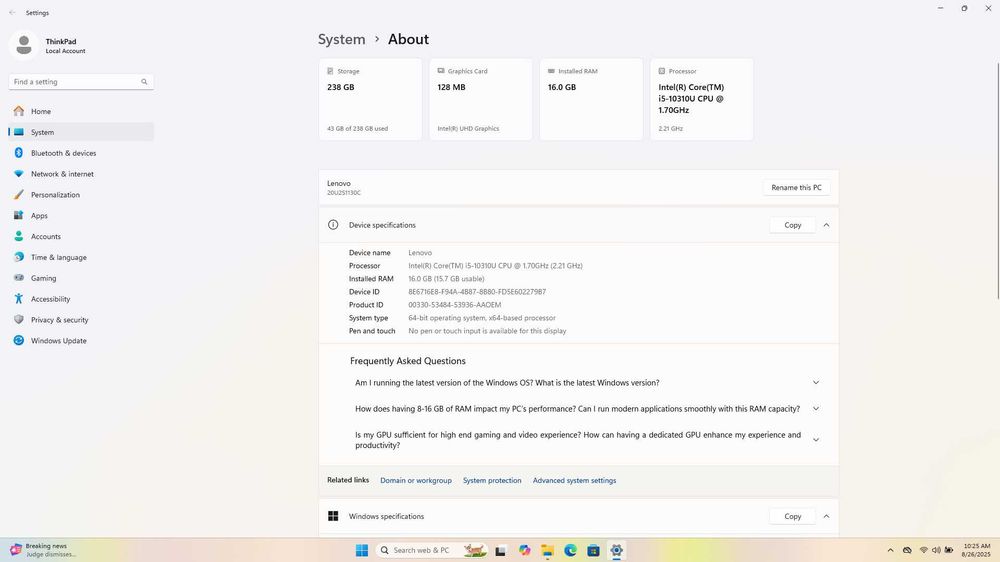Click the page vertical scrollbar
This screenshot has height=562, width=1000.
click(x=997, y=181)
